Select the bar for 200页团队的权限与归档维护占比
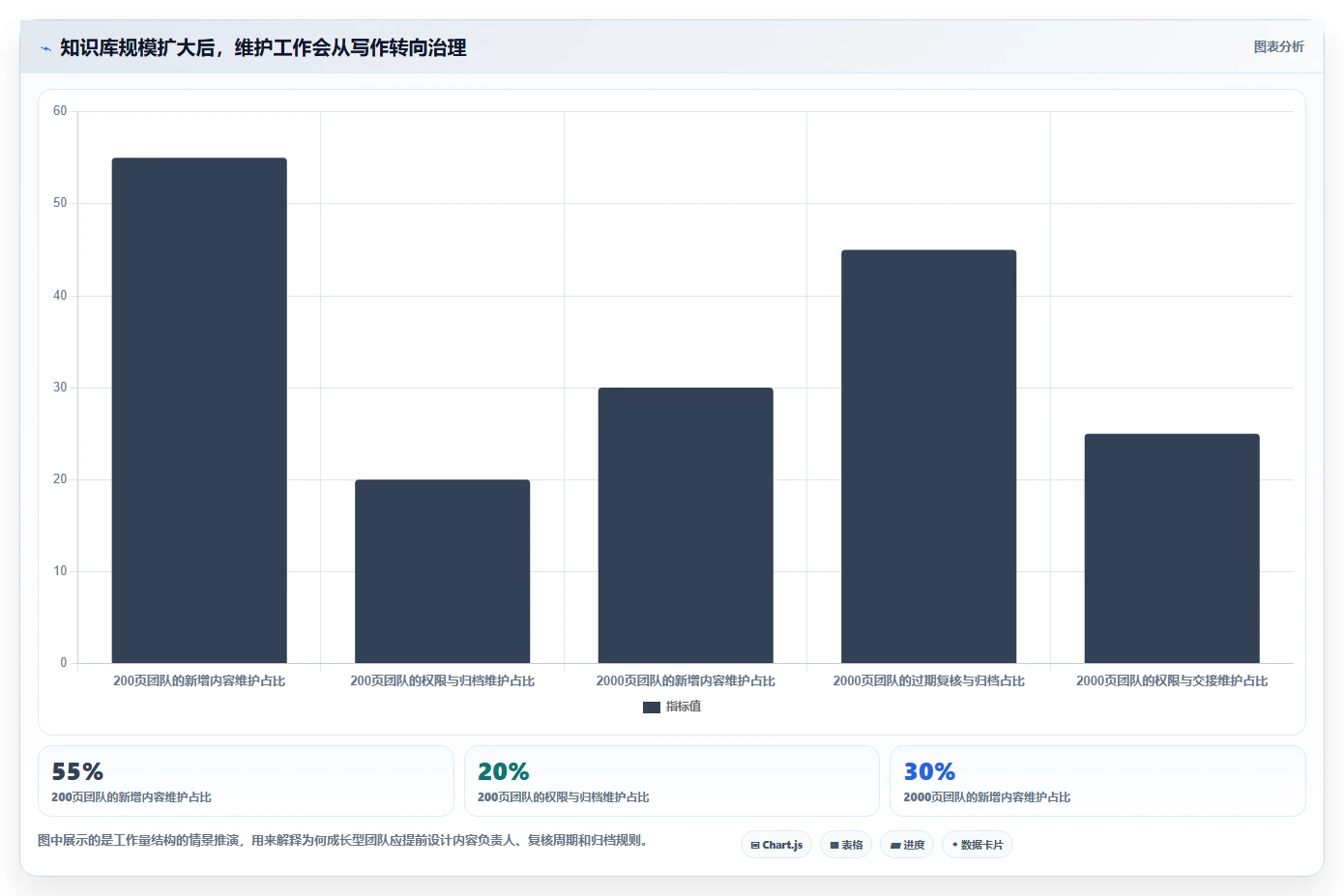This screenshot has width=1344, height=896. (443, 571)
